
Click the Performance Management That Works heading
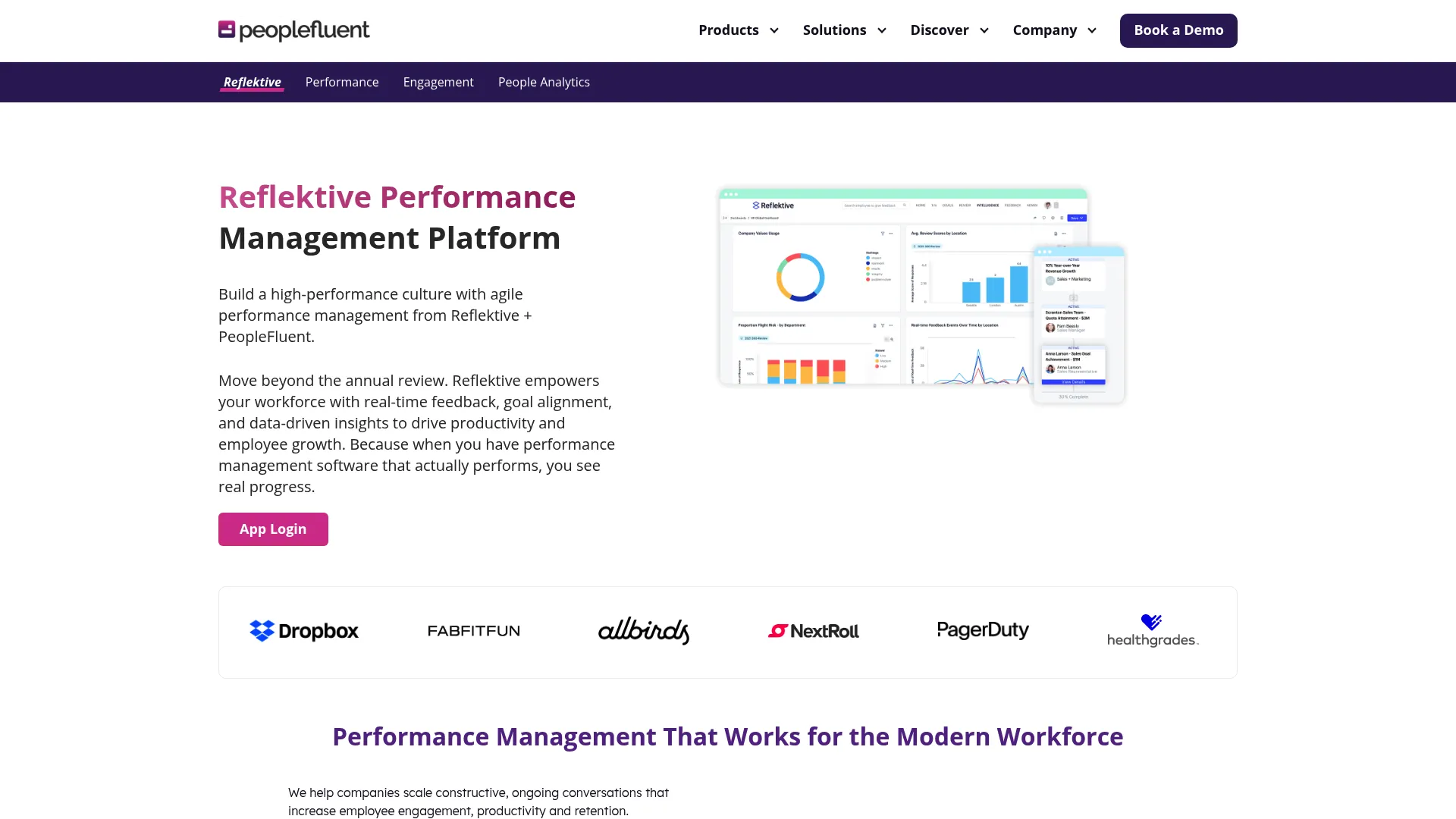tap(728, 736)
